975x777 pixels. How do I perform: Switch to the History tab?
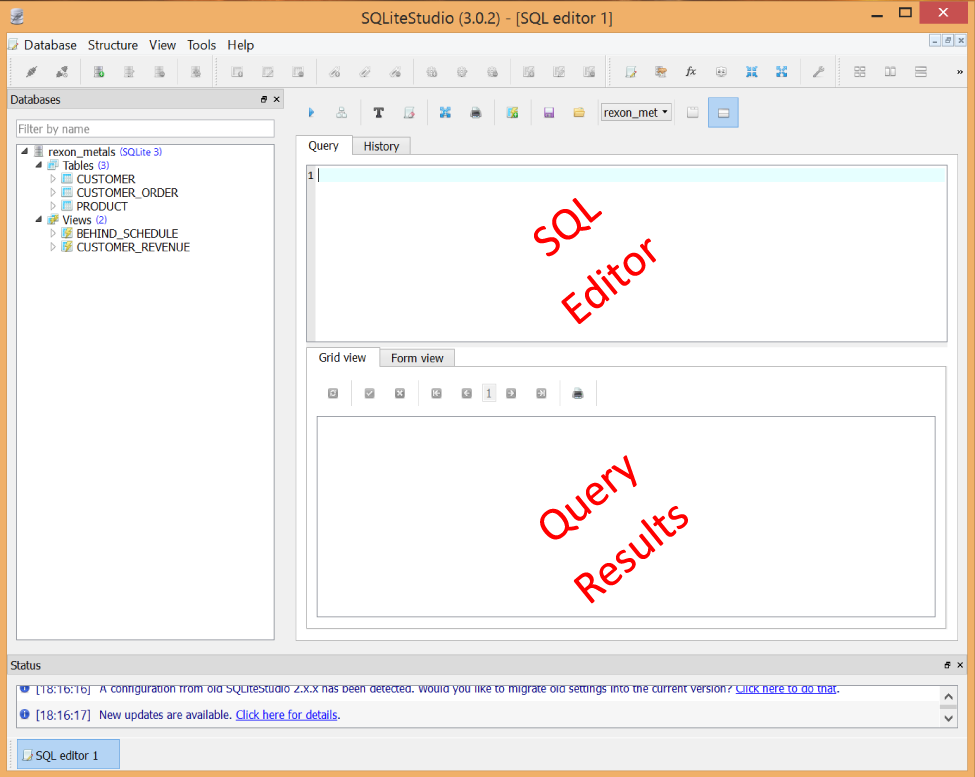coord(381,145)
